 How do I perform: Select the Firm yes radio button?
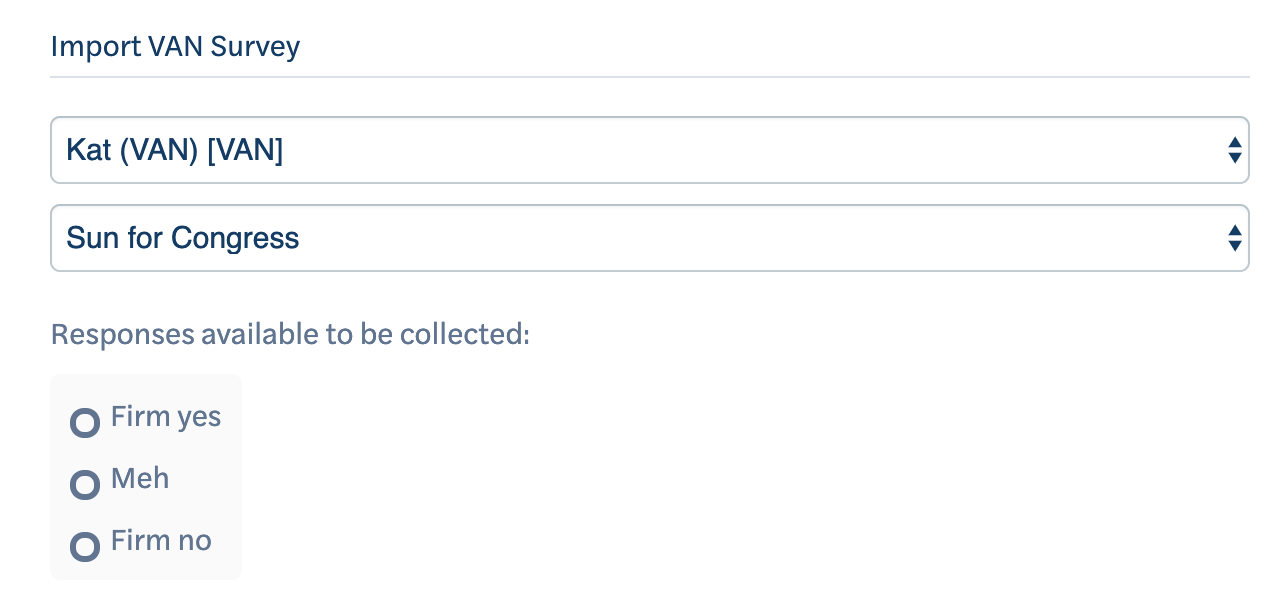(x=85, y=423)
